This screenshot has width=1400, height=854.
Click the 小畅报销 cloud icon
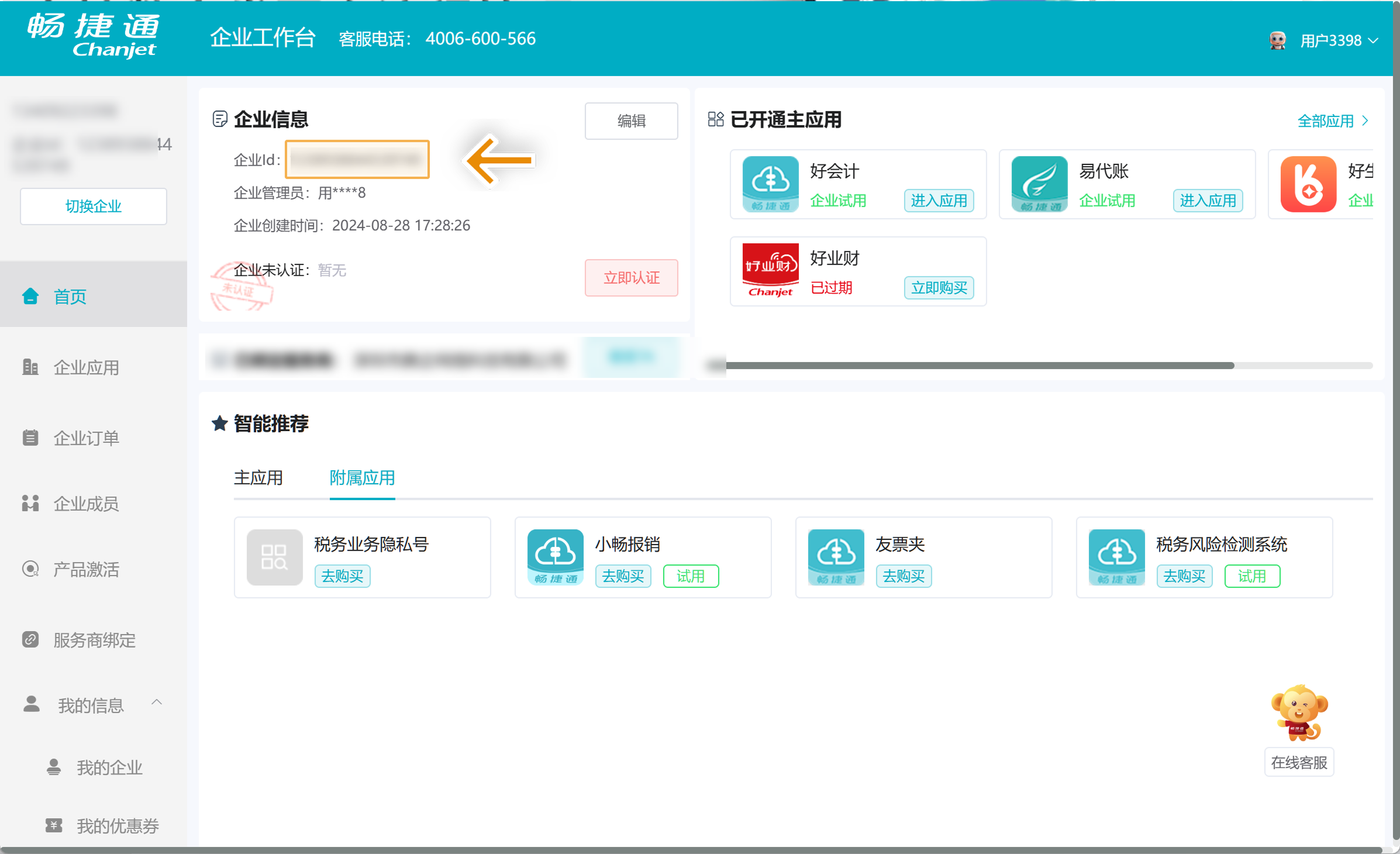pyautogui.click(x=555, y=557)
